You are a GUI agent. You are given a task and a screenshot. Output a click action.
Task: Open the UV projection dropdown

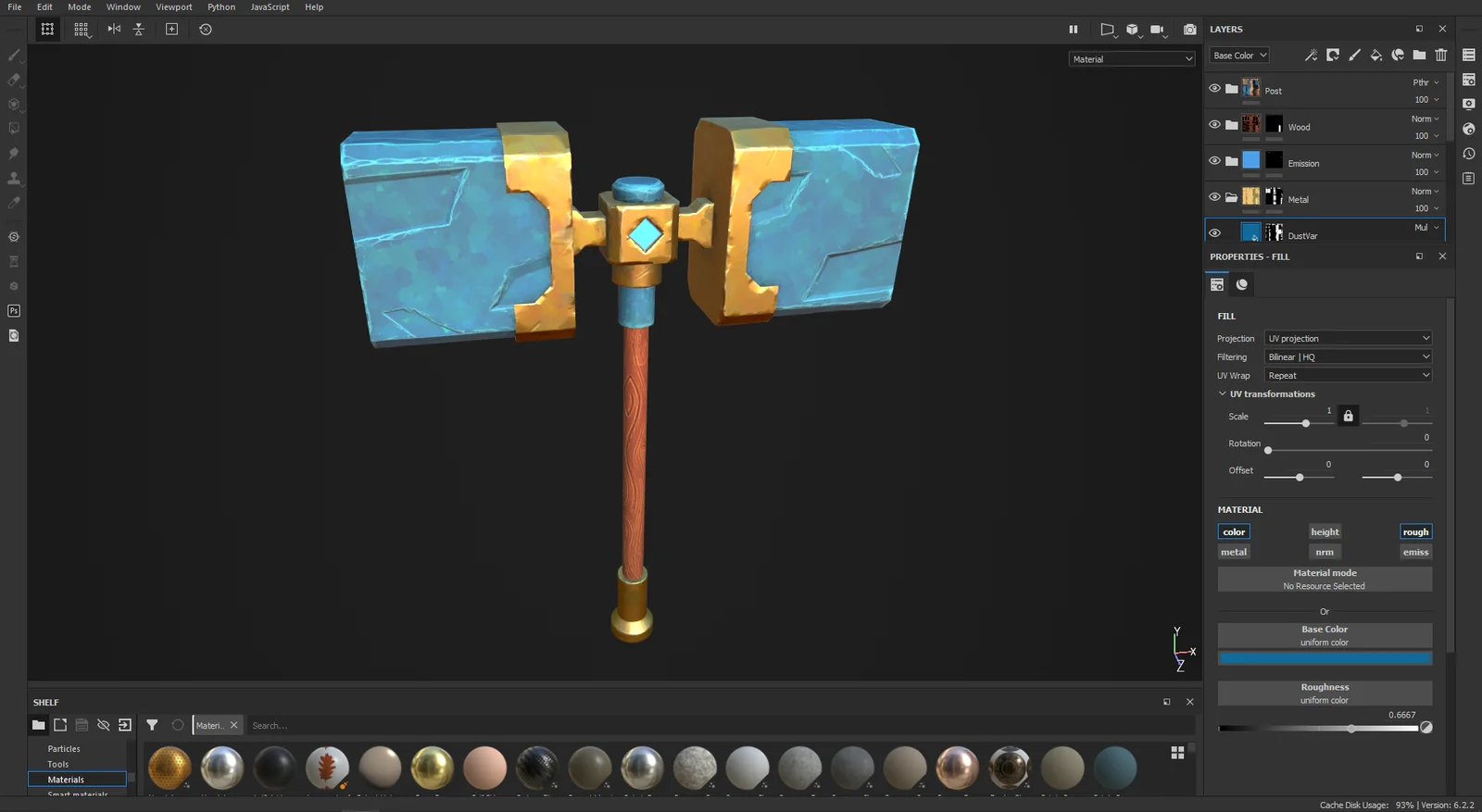(1349, 338)
